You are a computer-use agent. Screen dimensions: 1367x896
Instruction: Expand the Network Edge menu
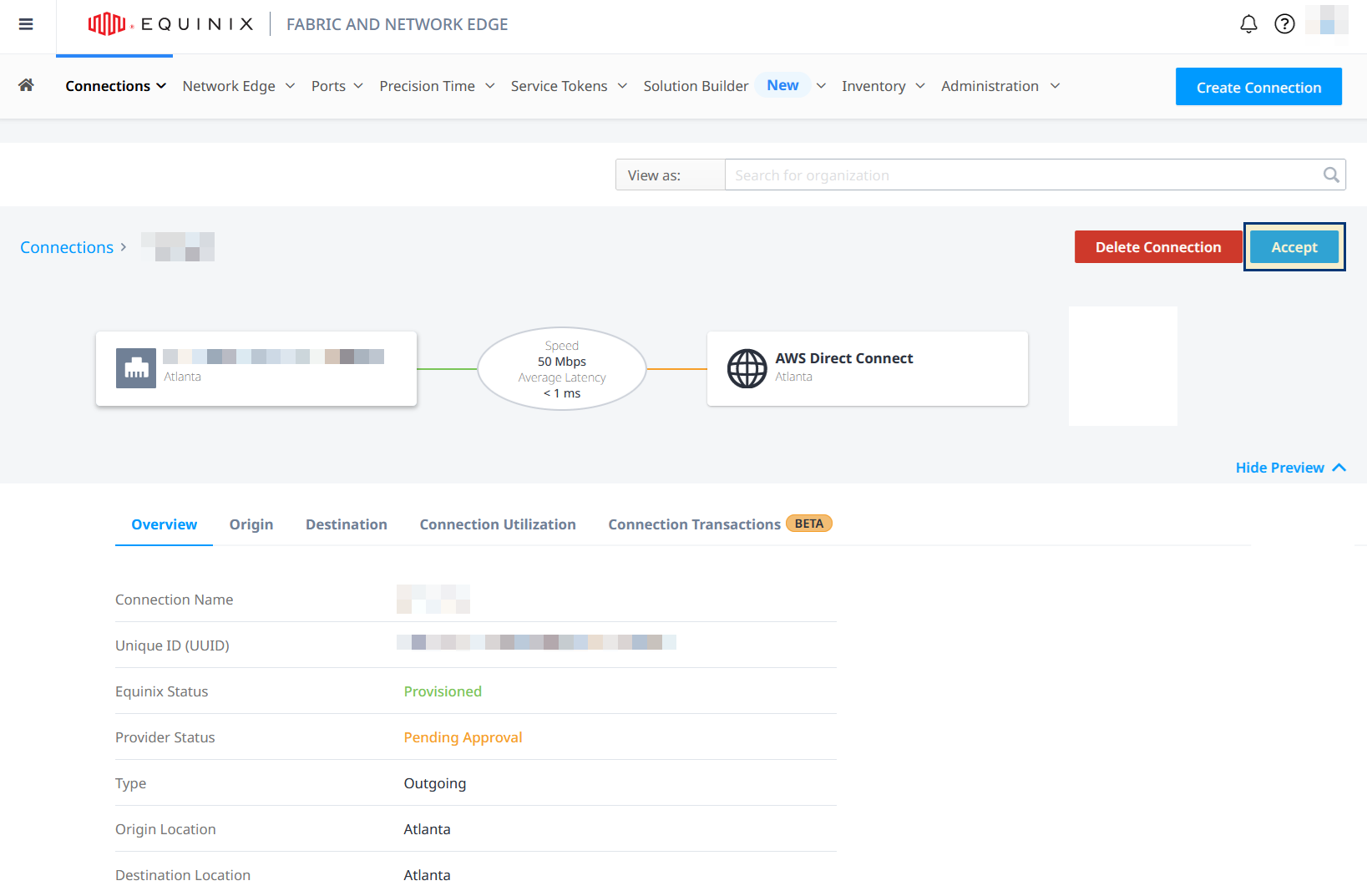pos(239,86)
